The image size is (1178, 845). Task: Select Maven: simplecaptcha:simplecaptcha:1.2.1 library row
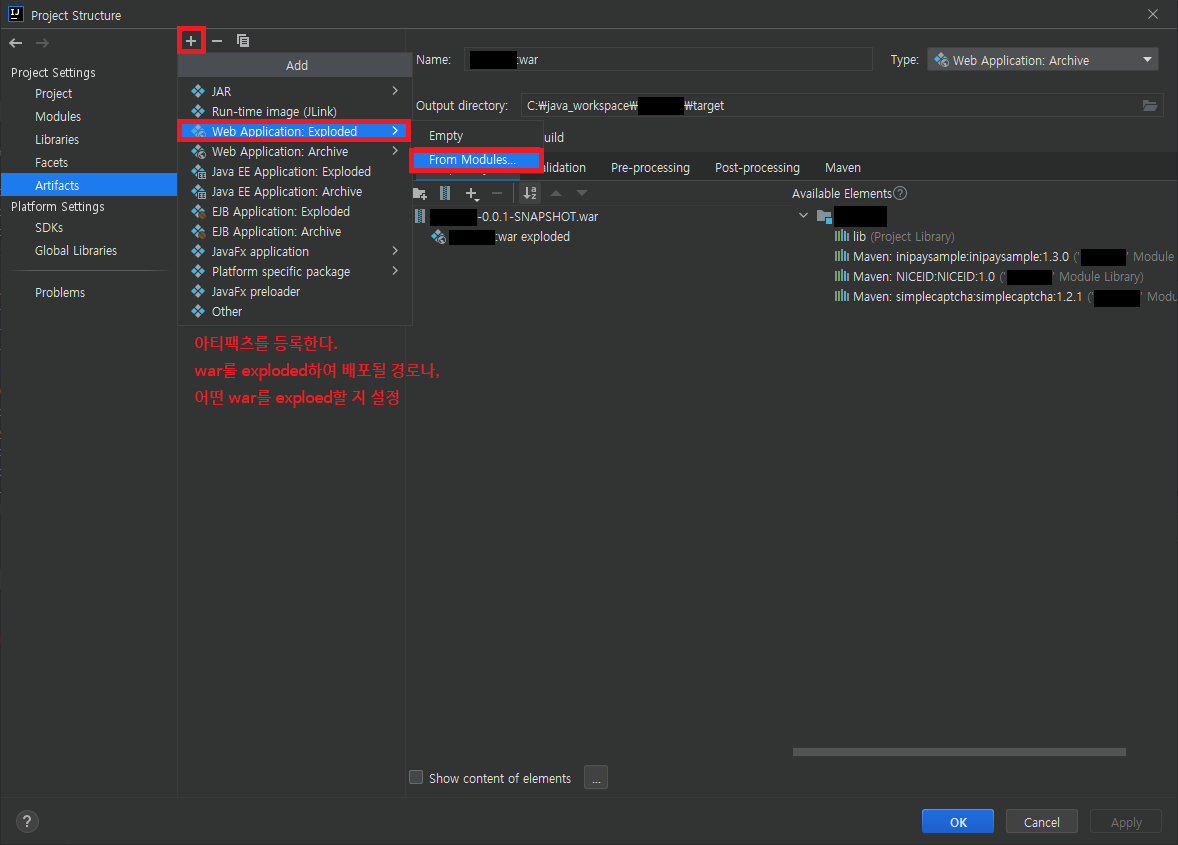click(x=1005, y=297)
